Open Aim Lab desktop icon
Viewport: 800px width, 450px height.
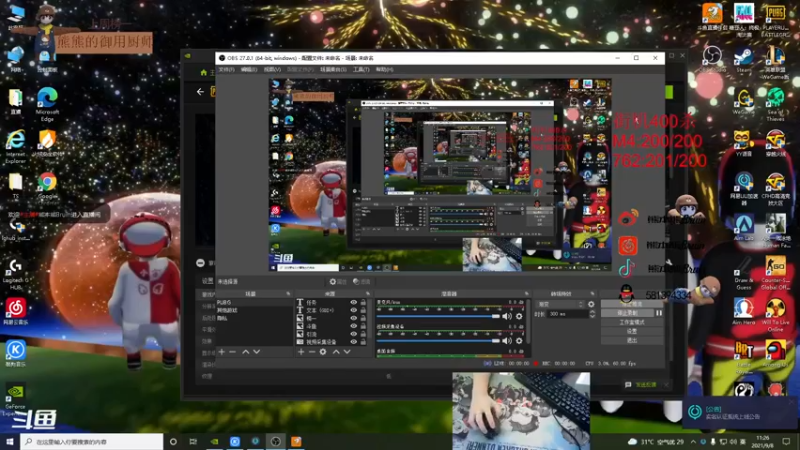pos(743,228)
